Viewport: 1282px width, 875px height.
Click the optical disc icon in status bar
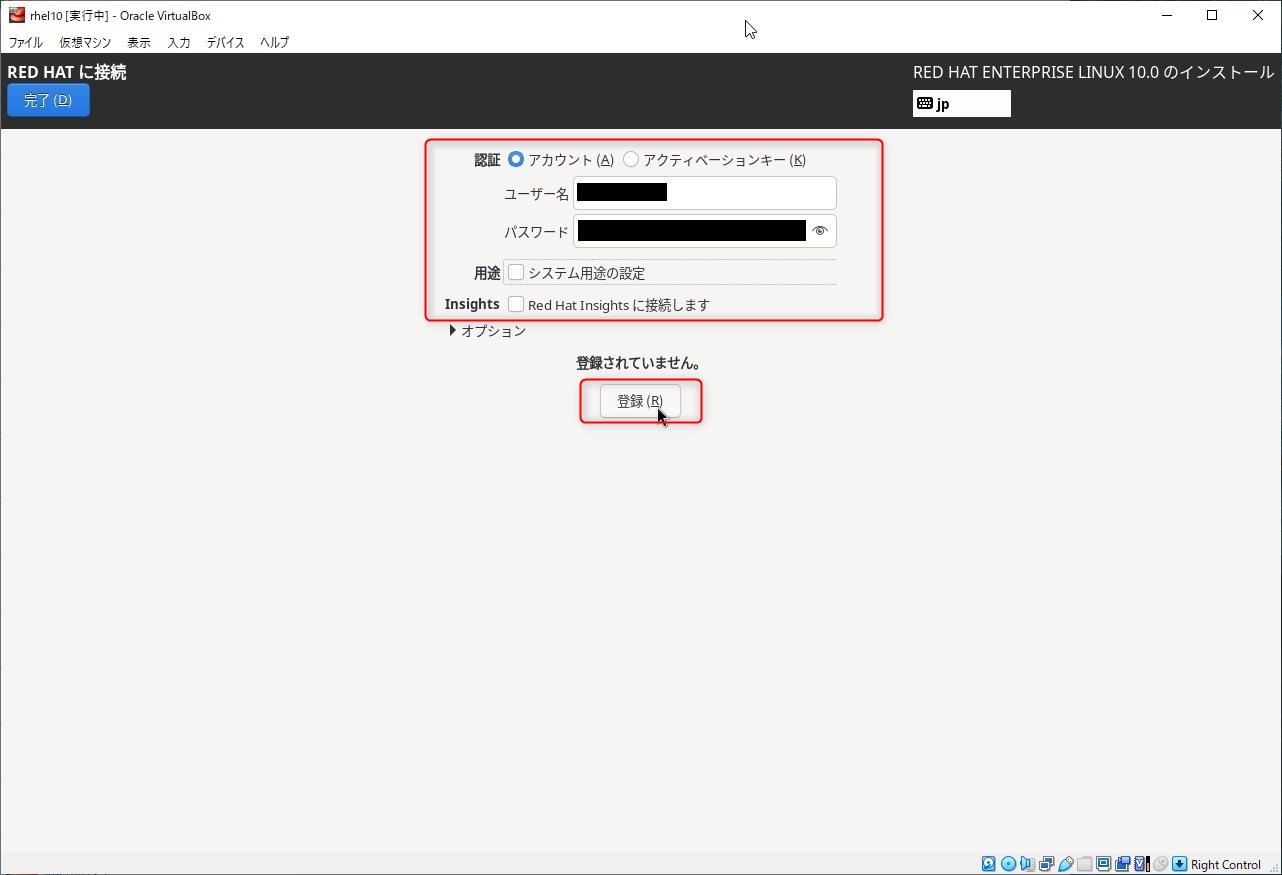click(1008, 864)
